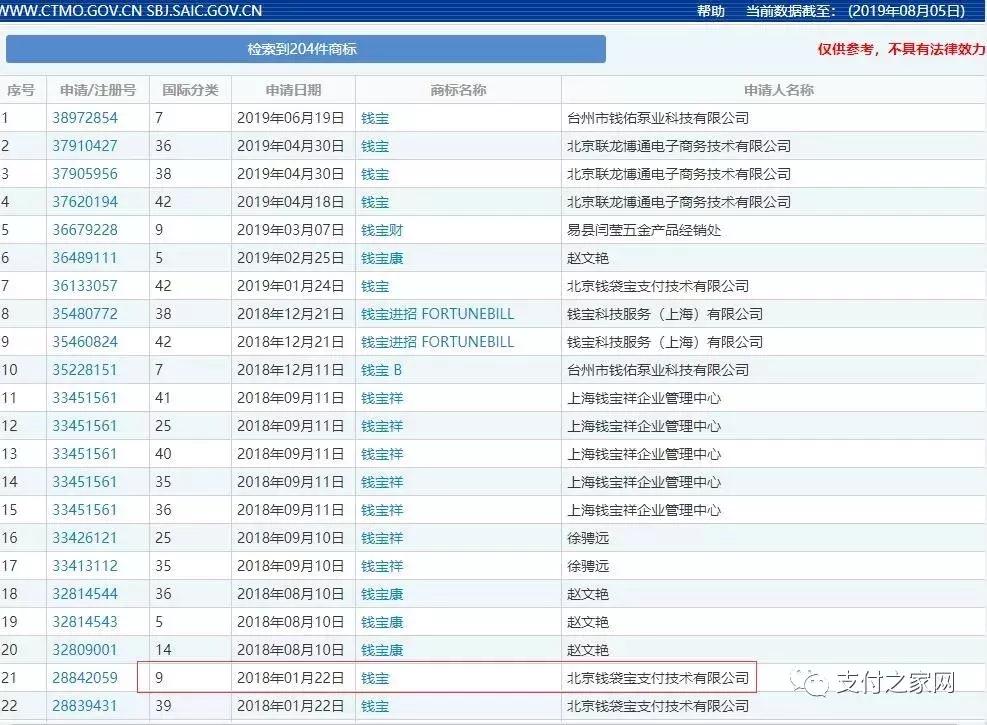Open application number 36489111
This screenshot has width=987, height=725.
click(x=85, y=258)
